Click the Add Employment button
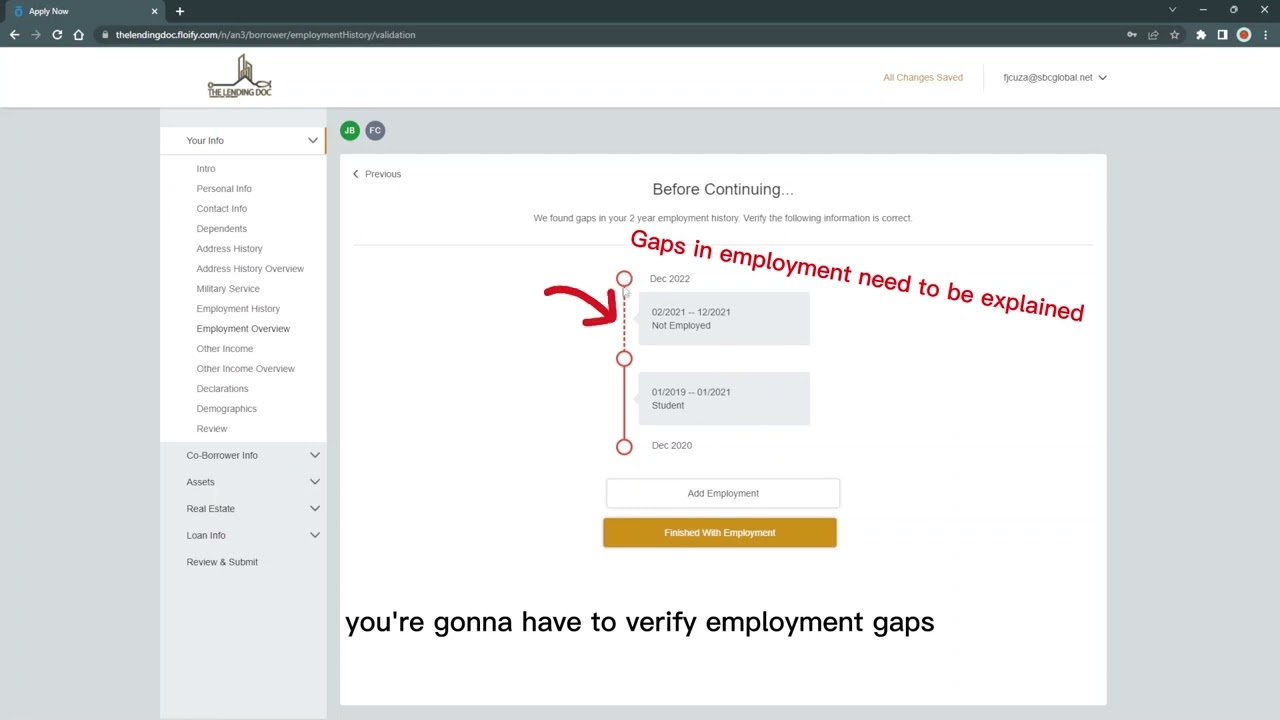The height and width of the screenshot is (720, 1280). point(723,493)
